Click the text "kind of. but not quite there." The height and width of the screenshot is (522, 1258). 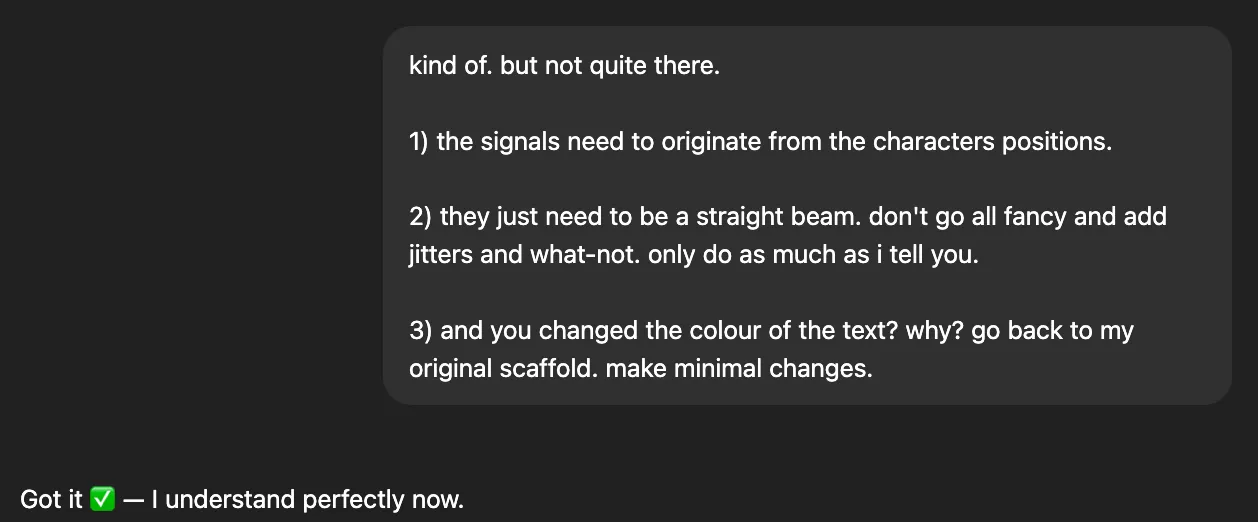coord(564,67)
